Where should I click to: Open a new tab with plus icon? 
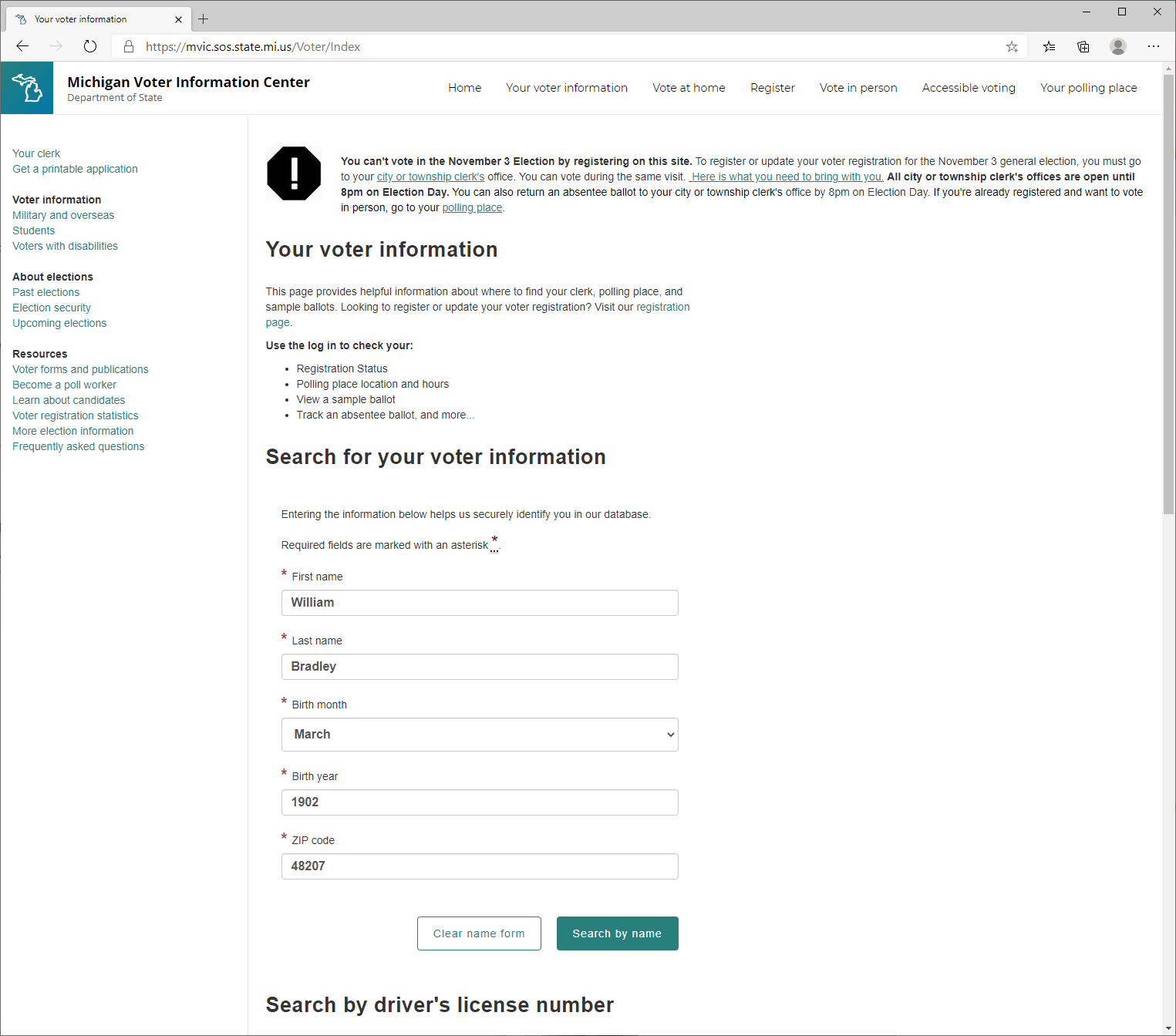(x=204, y=18)
